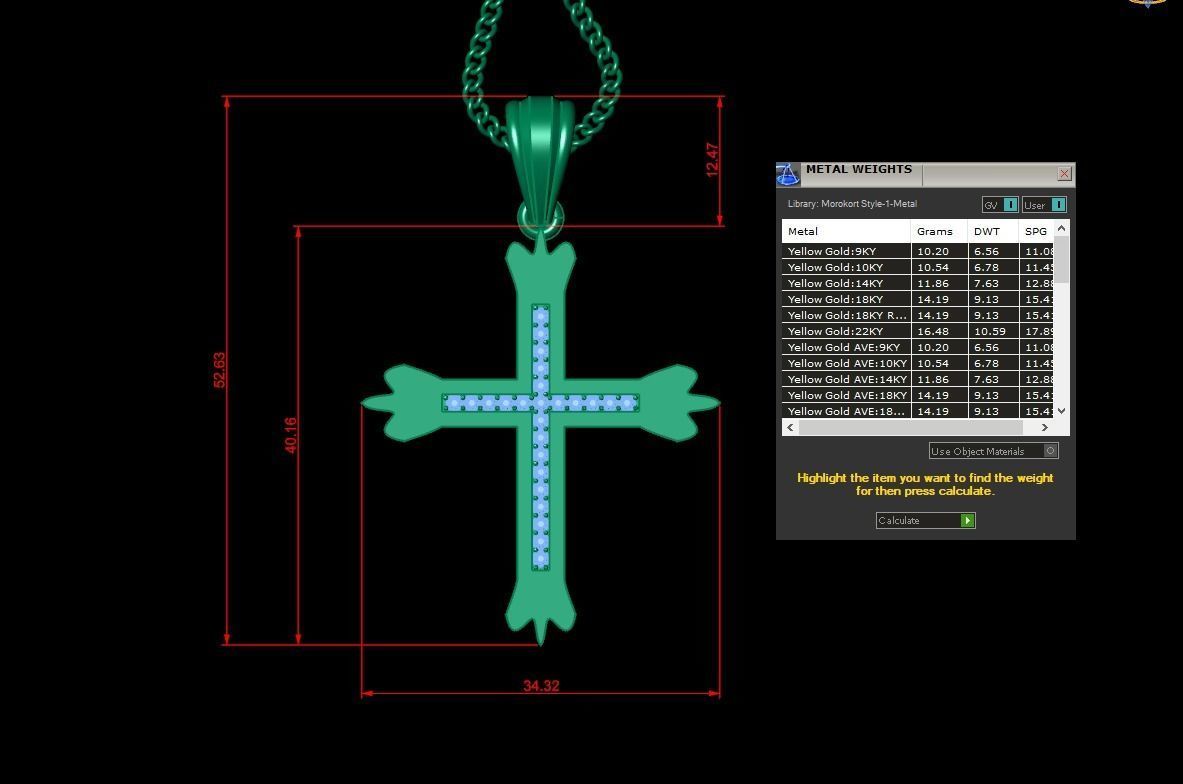Click the horizontal scroll right arrow

click(x=1045, y=427)
